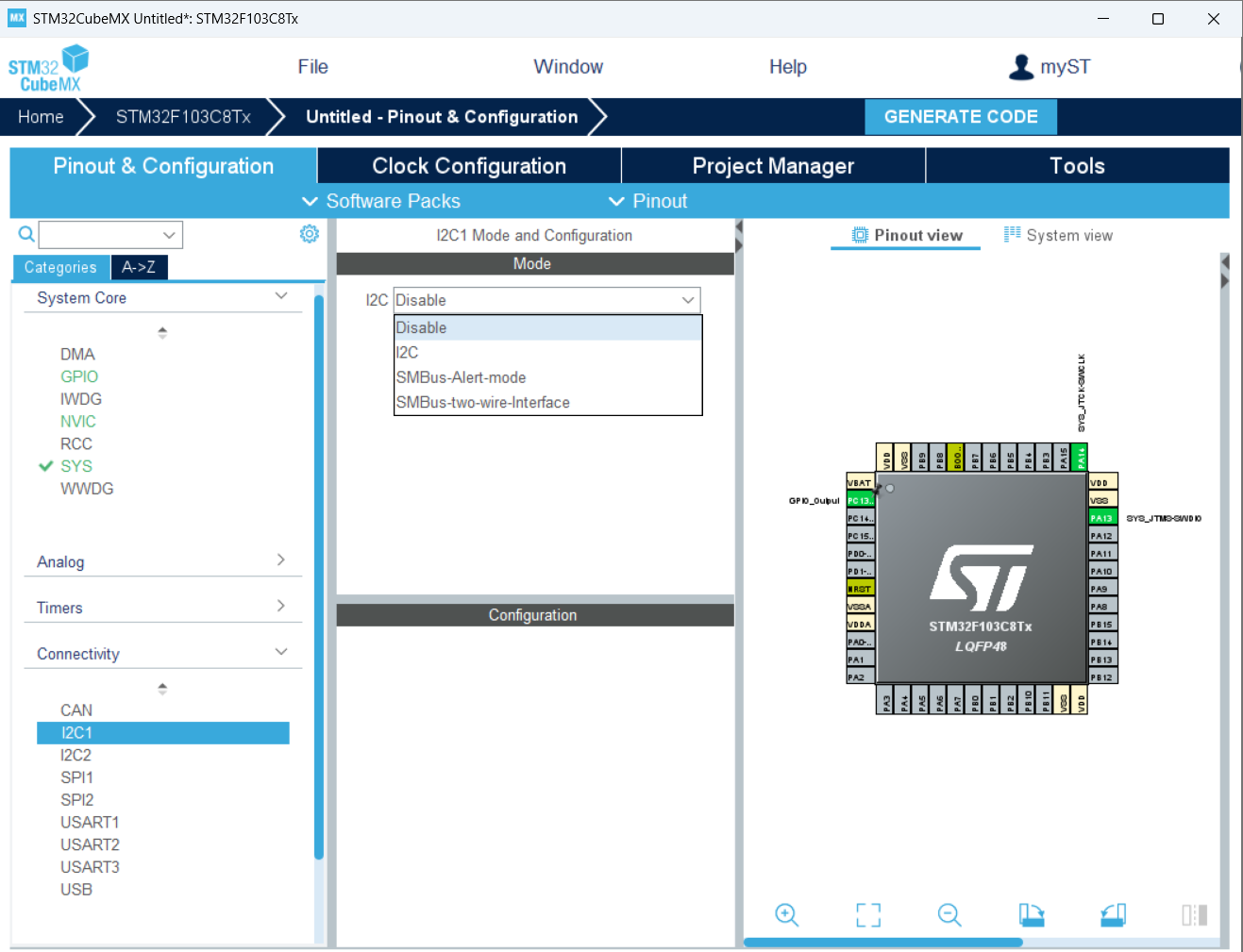Image resolution: width=1243 pixels, height=952 pixels.
Task: Collapse the System Core category
Action: tap(280, 296)
